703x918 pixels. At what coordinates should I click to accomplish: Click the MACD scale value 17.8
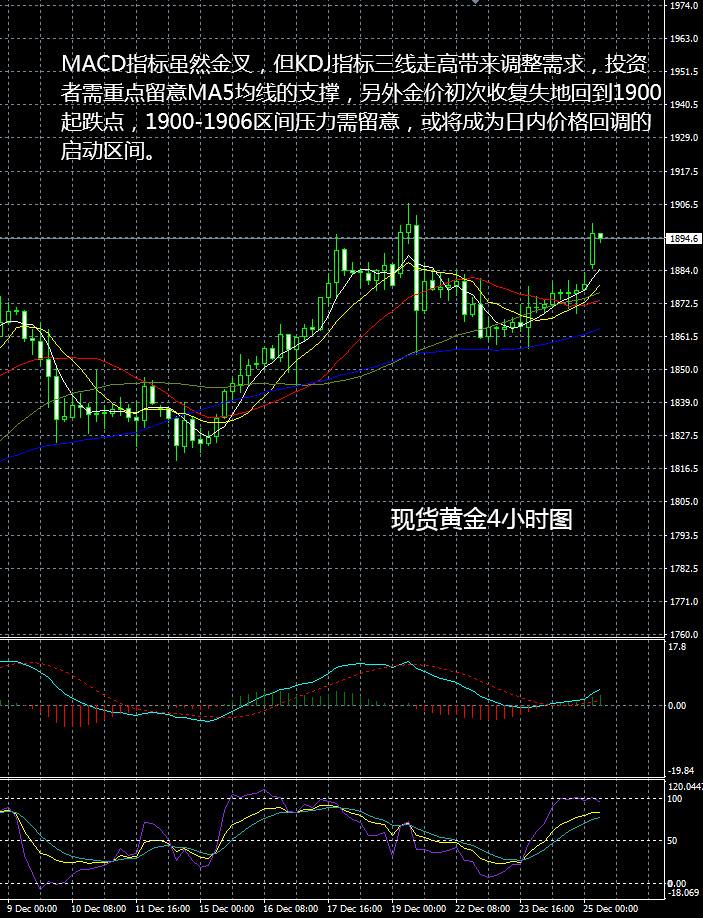(x=677, y=647)
